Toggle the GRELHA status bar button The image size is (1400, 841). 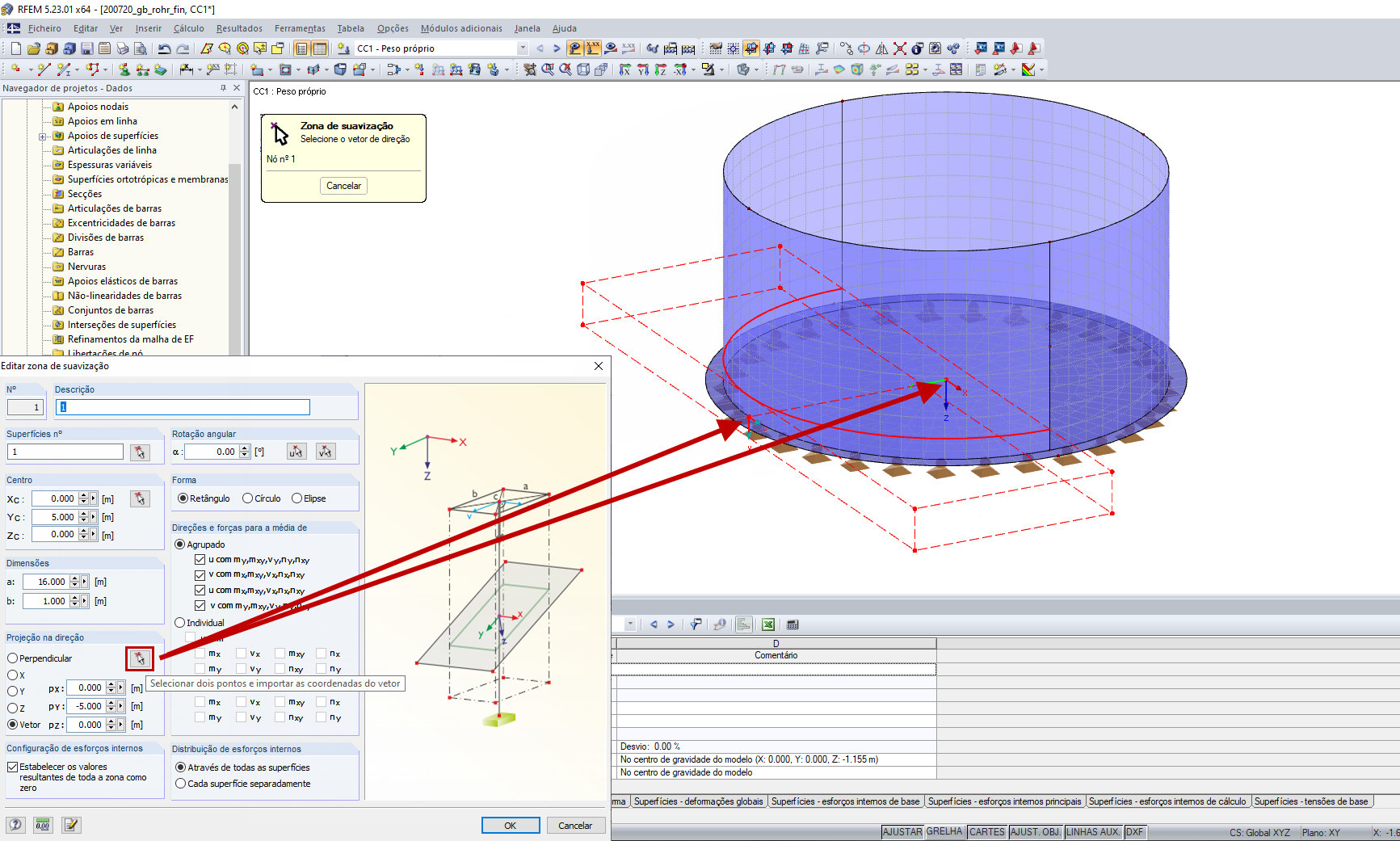point(944,832)
